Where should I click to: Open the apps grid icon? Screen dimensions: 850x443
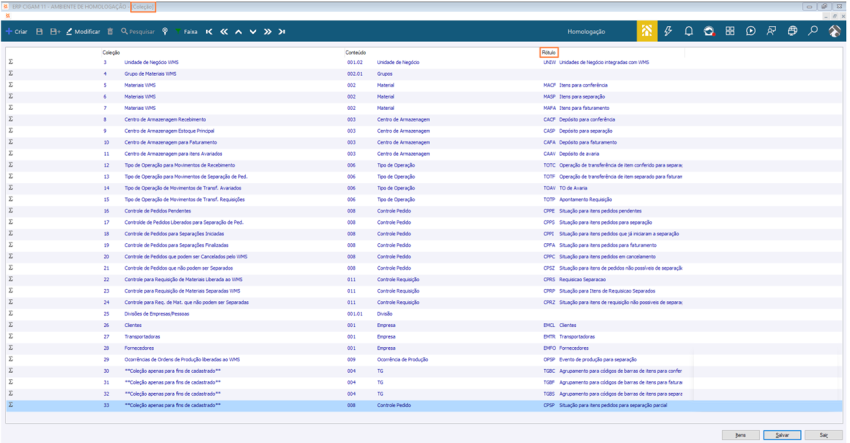click(730, 31)
